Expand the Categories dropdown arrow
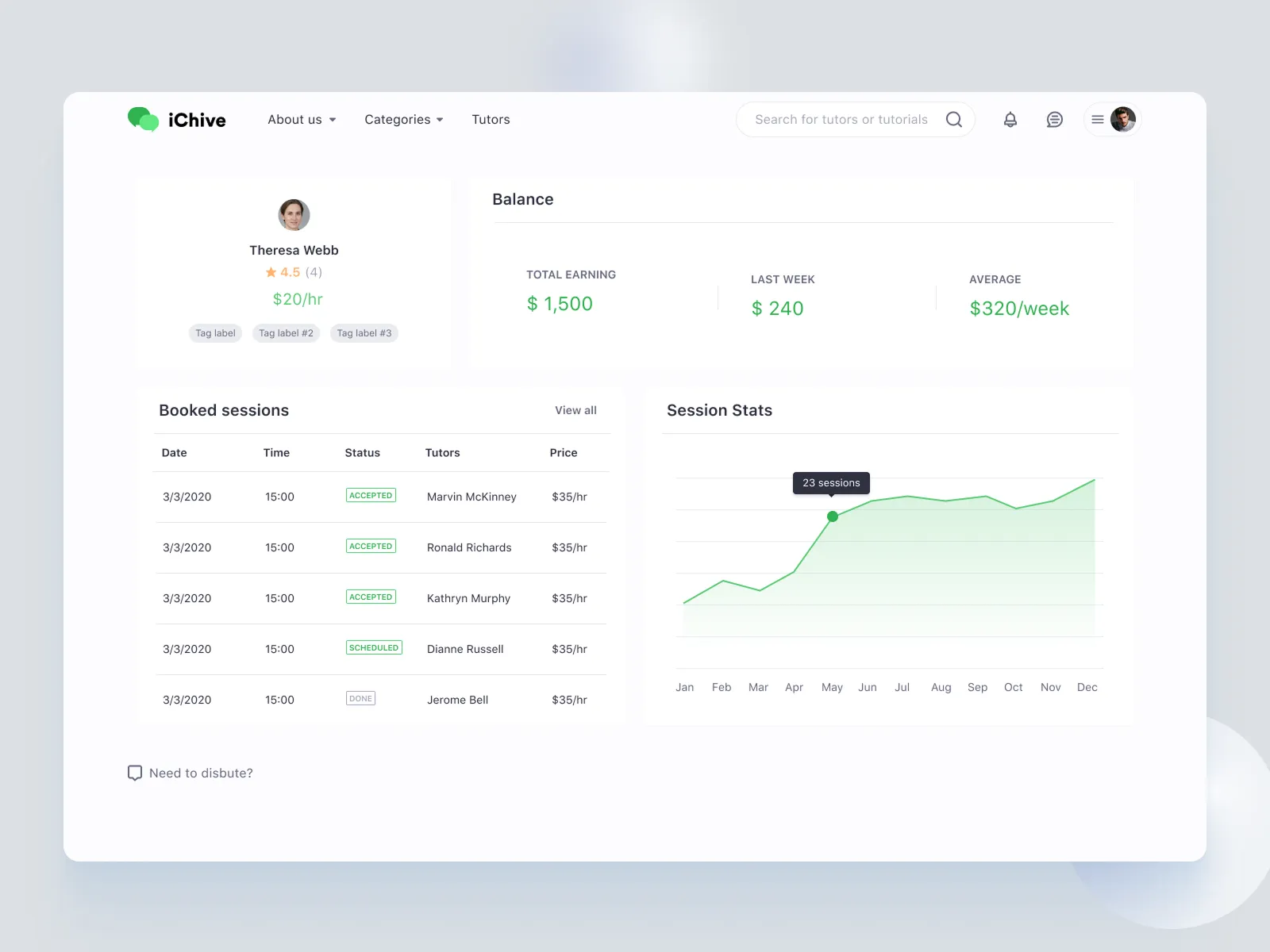The height and width of the screenshot is (952, 1270). (x=440, y=120)
